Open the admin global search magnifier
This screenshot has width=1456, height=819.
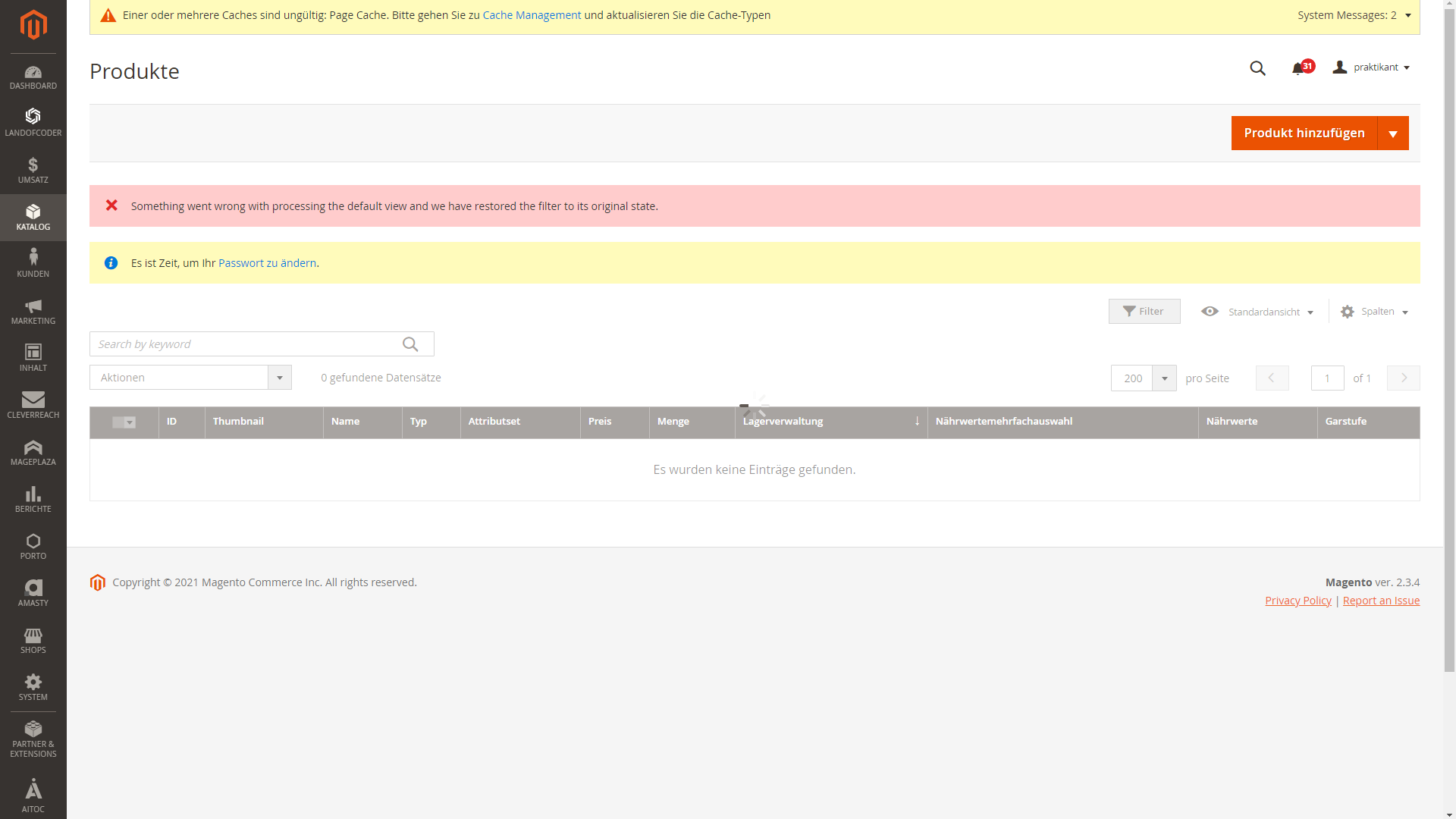pos(1258,68)
